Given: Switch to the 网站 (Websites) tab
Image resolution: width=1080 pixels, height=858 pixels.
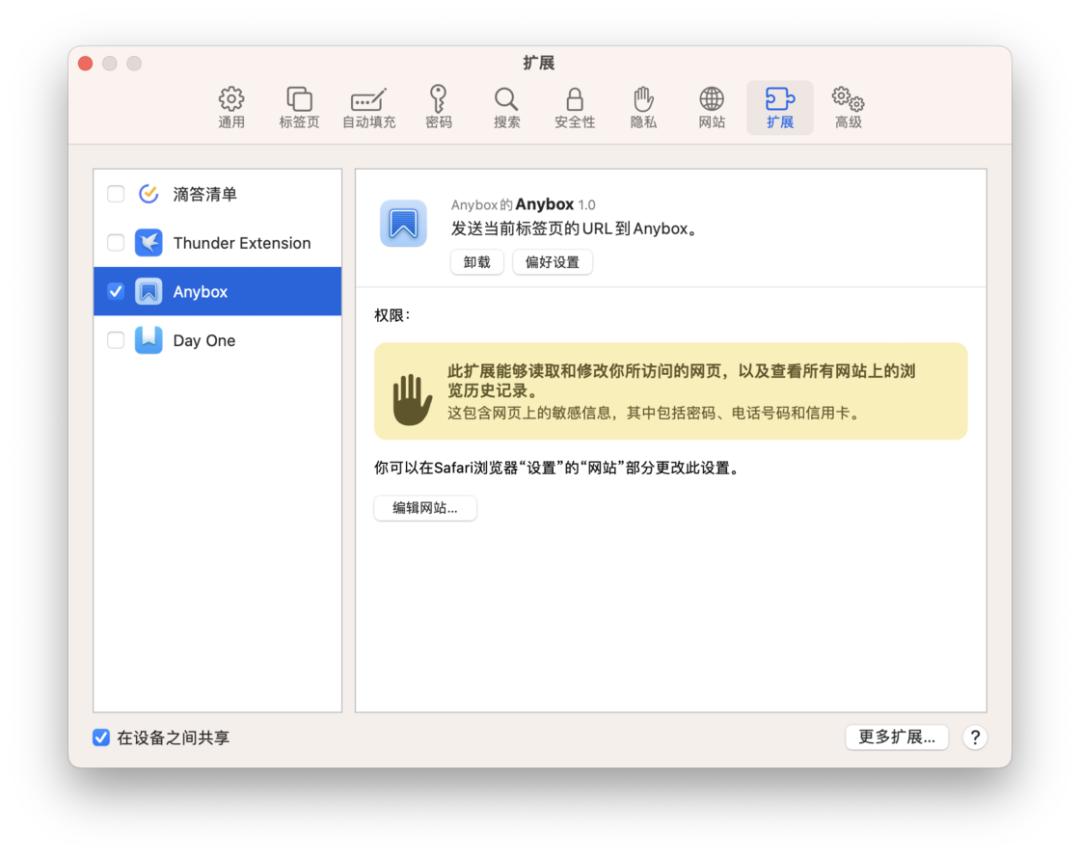Looking at the screenshot, I should click(712, 107).
